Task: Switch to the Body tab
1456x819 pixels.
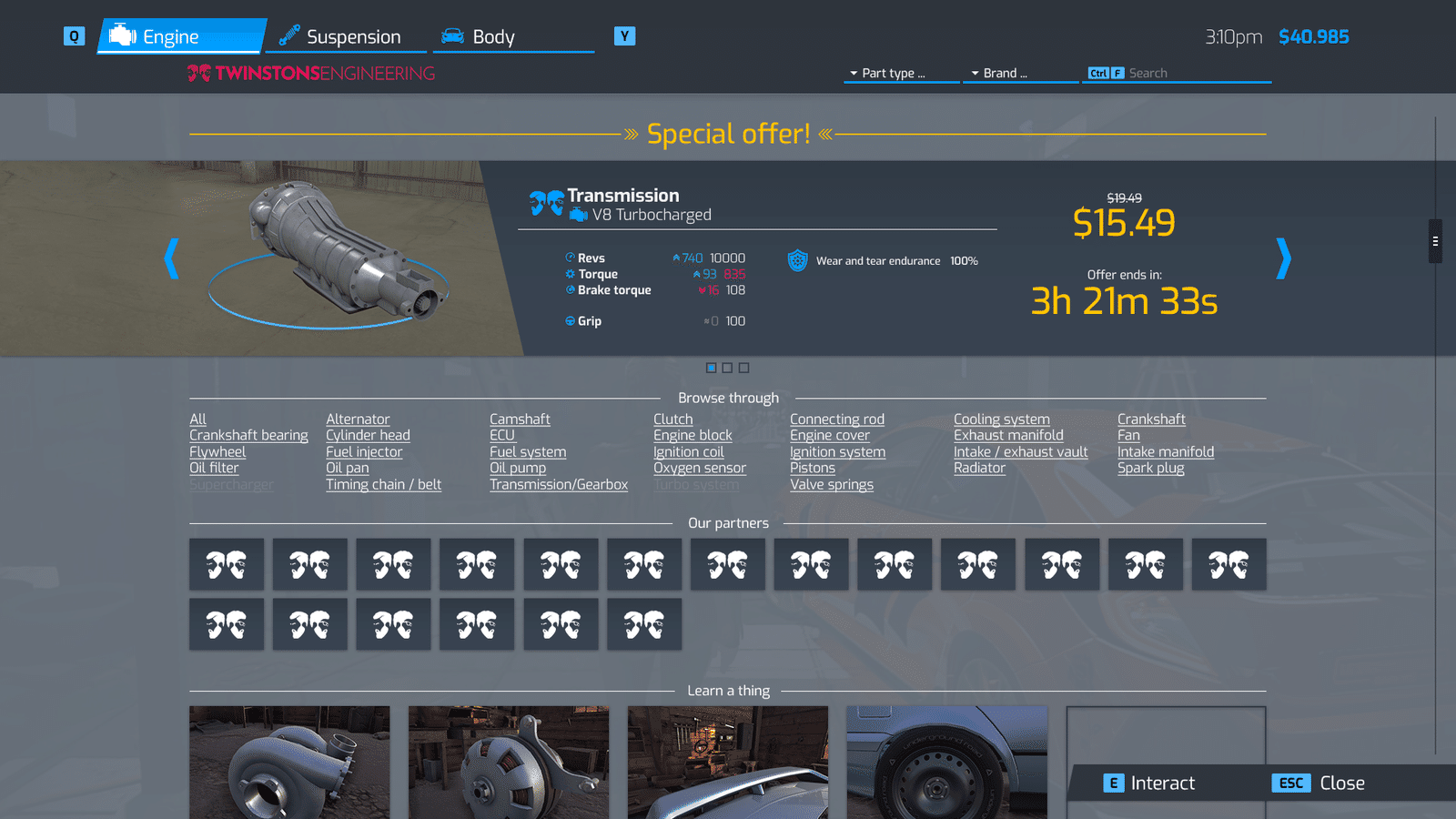Action: click(x=513, y=36)
